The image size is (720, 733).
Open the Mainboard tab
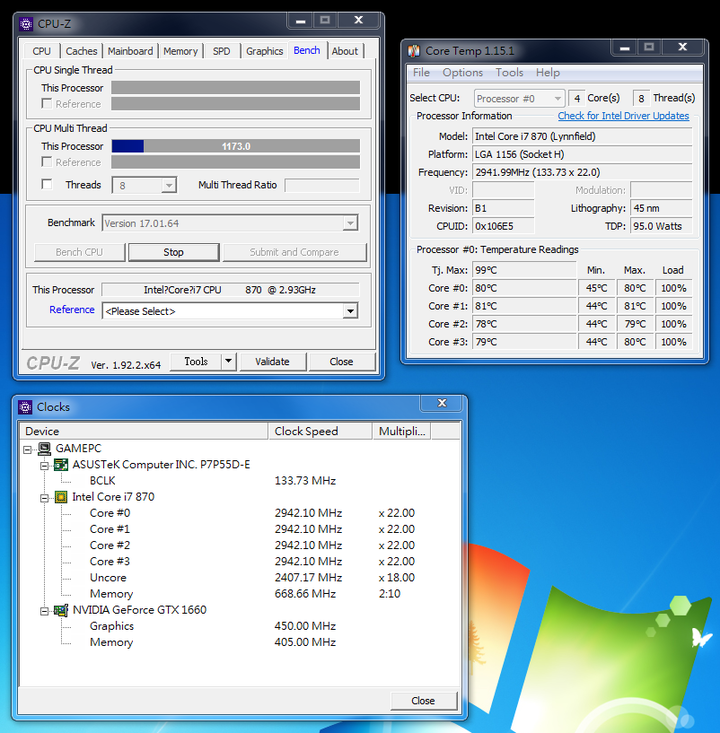tap(130, 51)
